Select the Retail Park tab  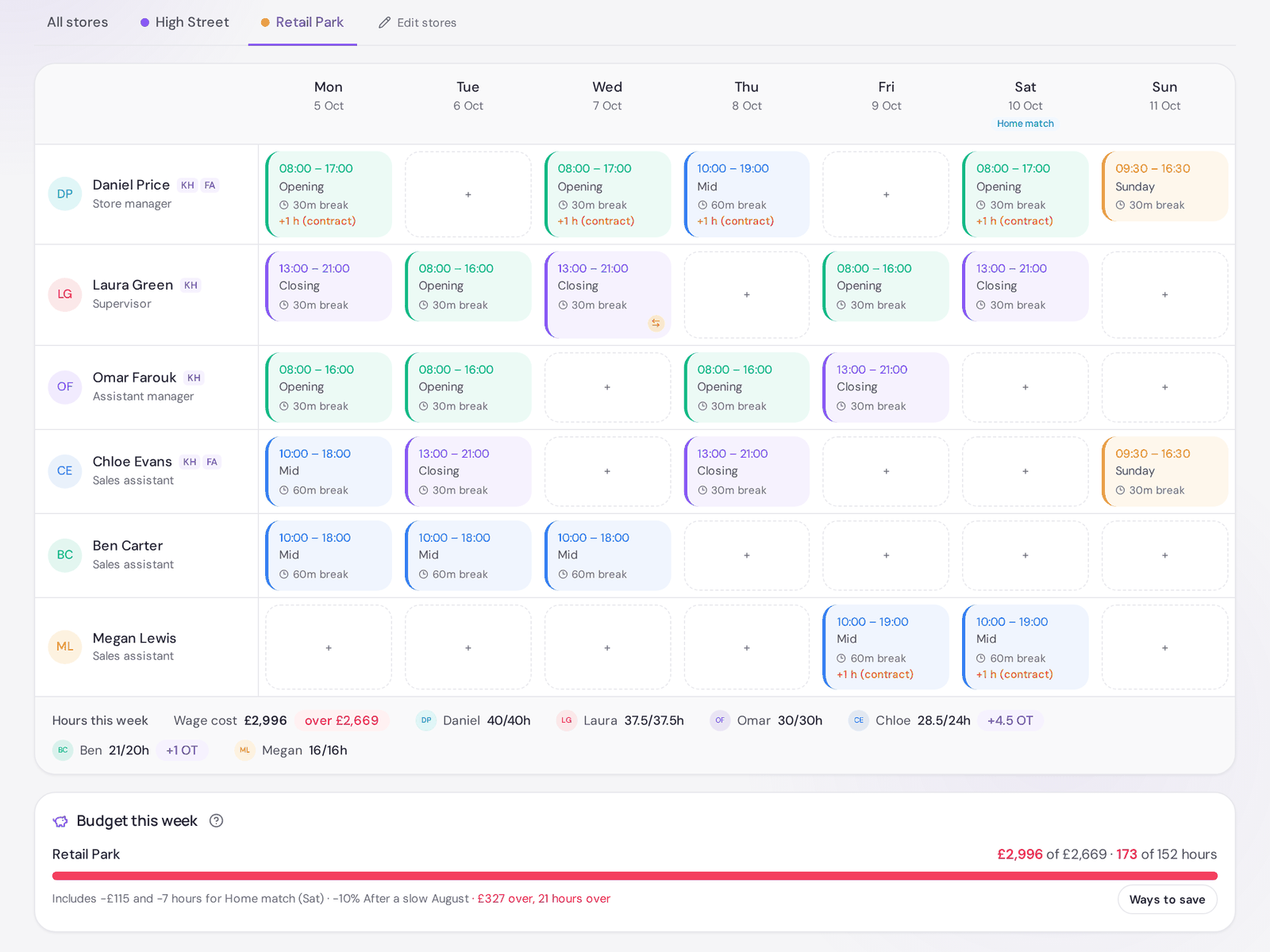[302, 22]
